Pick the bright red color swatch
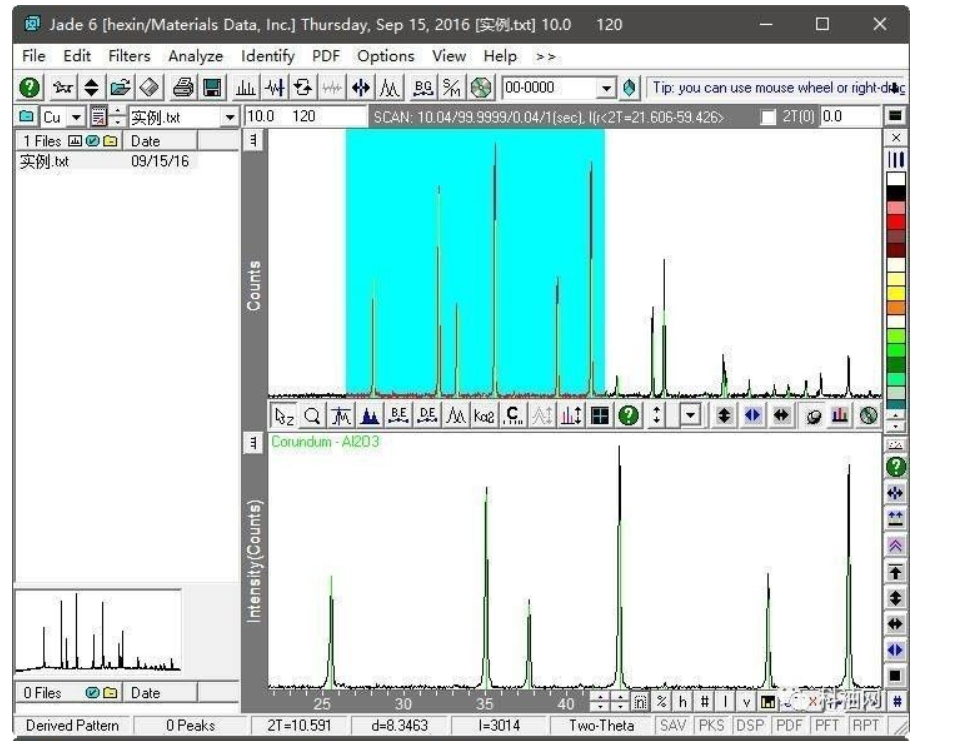 pyautogui.click(x=896, y=221)
